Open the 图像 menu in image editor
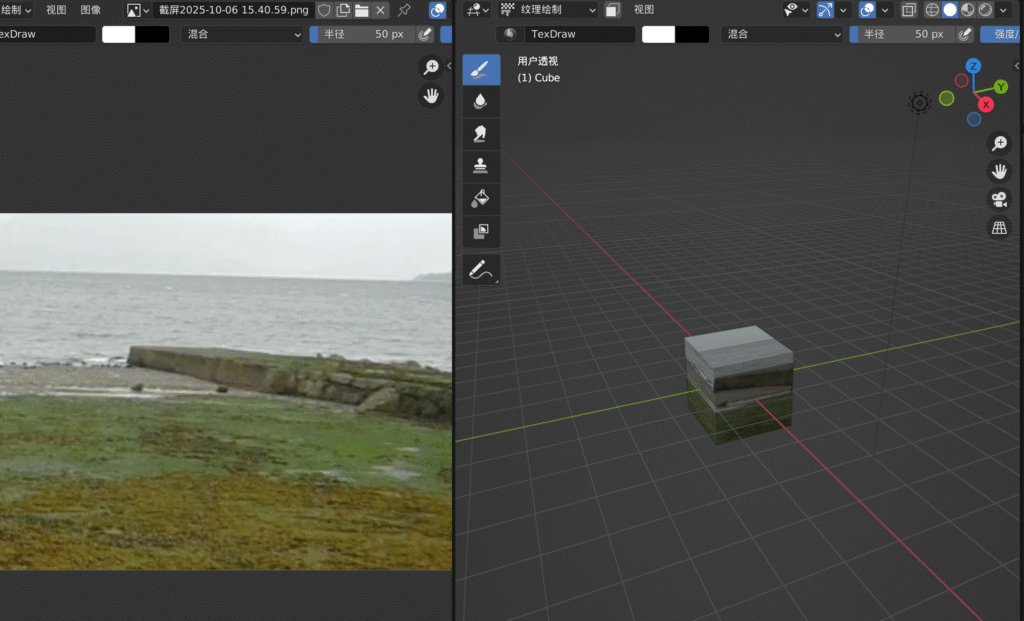This screenshot has height=621, width=1024. [91, 10]
